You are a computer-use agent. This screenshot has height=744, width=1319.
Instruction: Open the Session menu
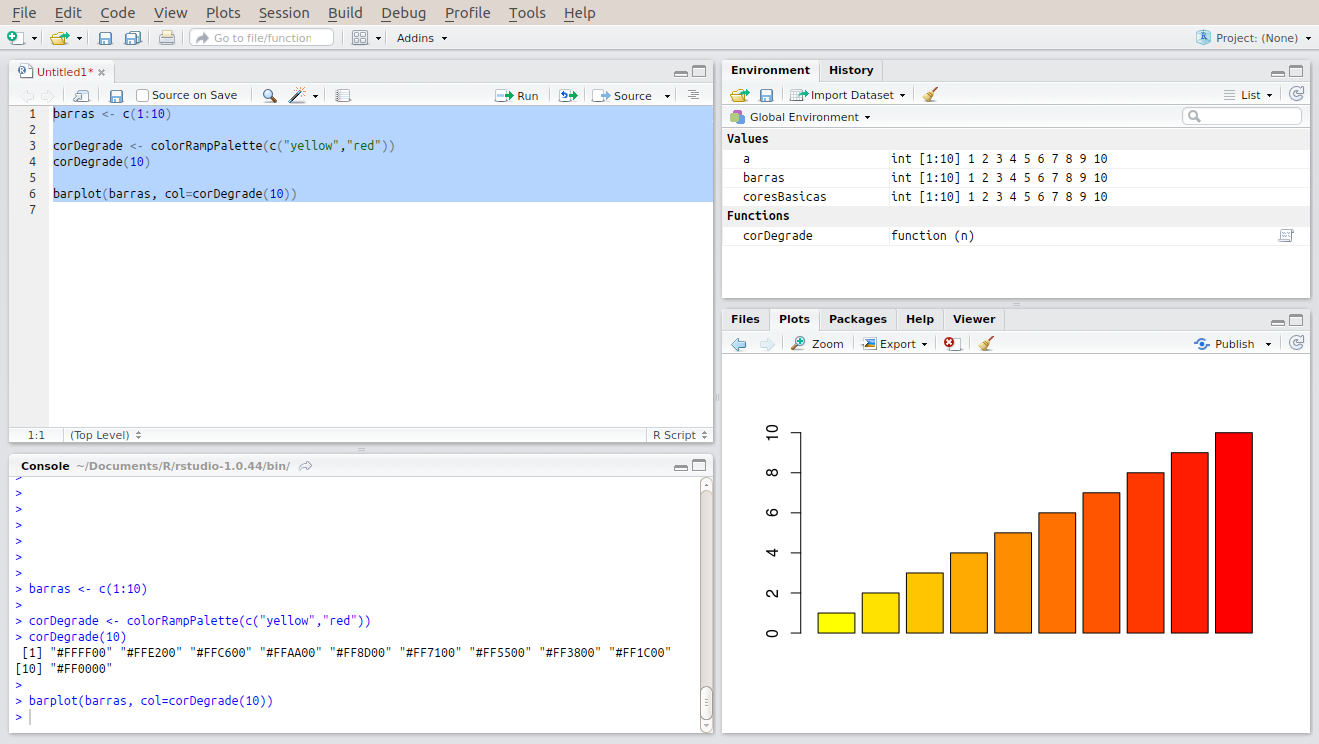[x=284, y=13]
